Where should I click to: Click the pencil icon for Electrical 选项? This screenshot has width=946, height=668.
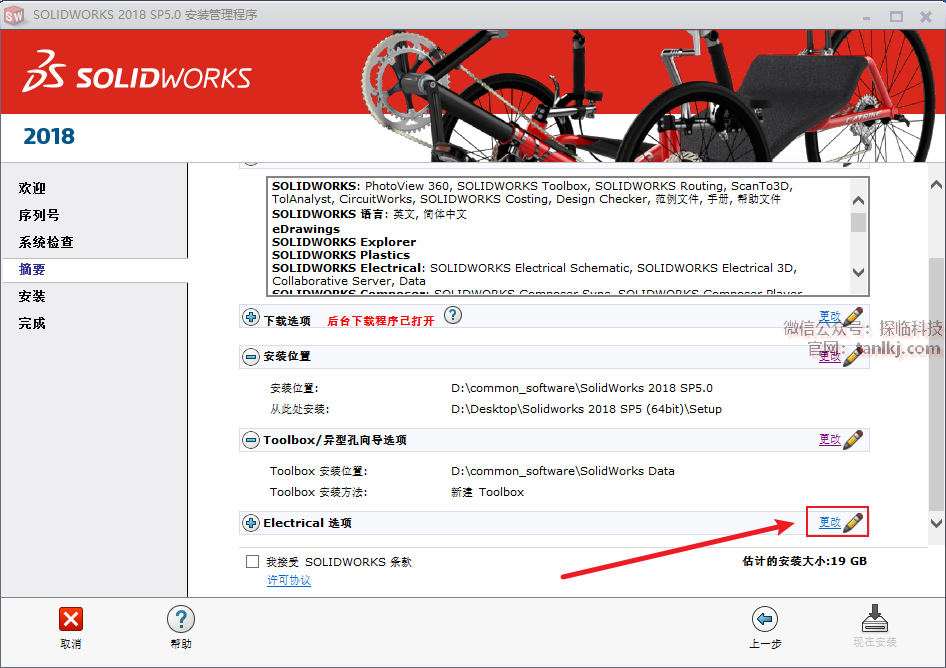[x=853, y=522]
